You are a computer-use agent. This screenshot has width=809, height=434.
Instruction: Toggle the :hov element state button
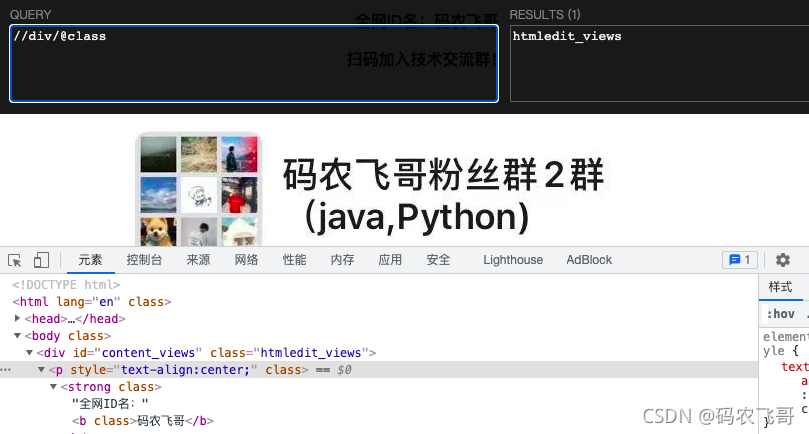(x=781, y=314)
